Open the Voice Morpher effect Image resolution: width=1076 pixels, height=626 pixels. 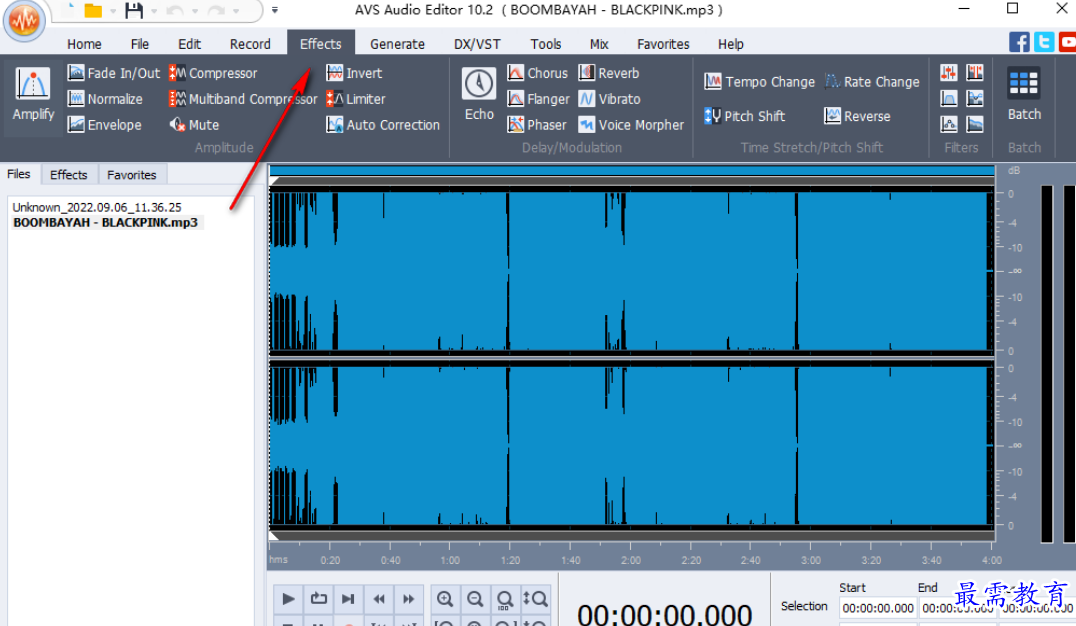coord(631,125)
